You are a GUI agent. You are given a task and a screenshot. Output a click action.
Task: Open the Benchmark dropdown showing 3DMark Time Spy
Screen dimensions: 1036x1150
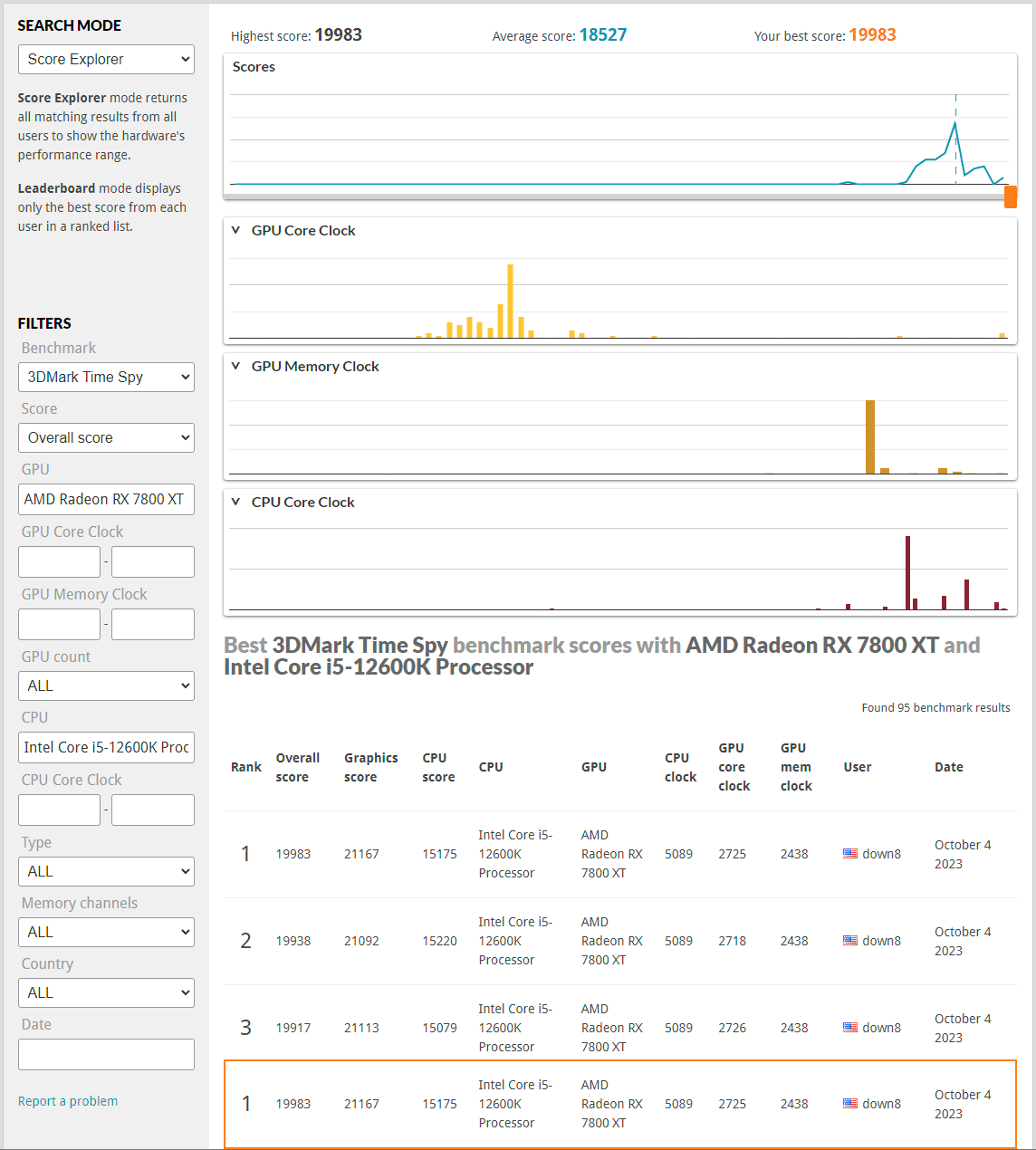click(x=106, y=378)
